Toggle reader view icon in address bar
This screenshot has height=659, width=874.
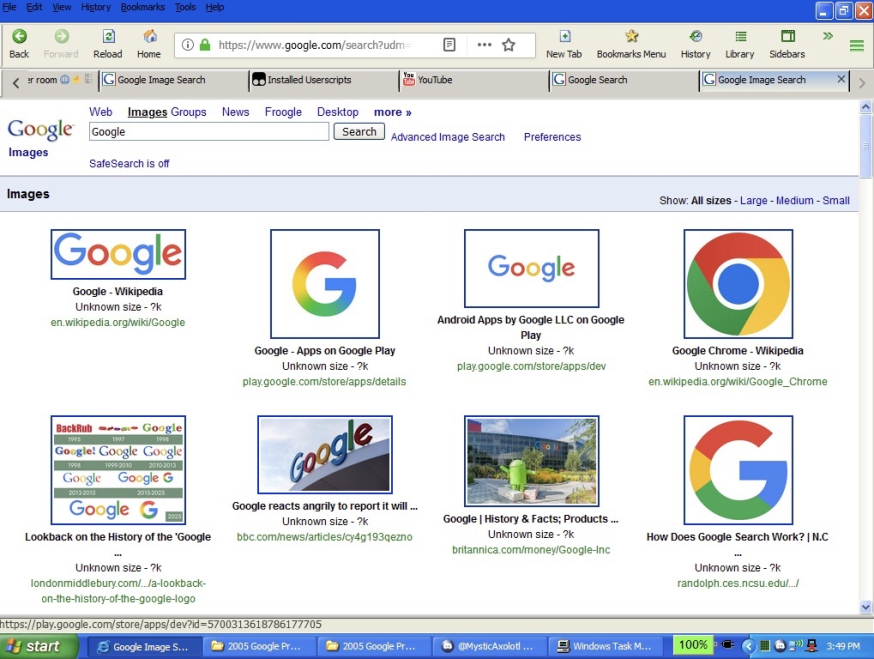coord(449,45)
